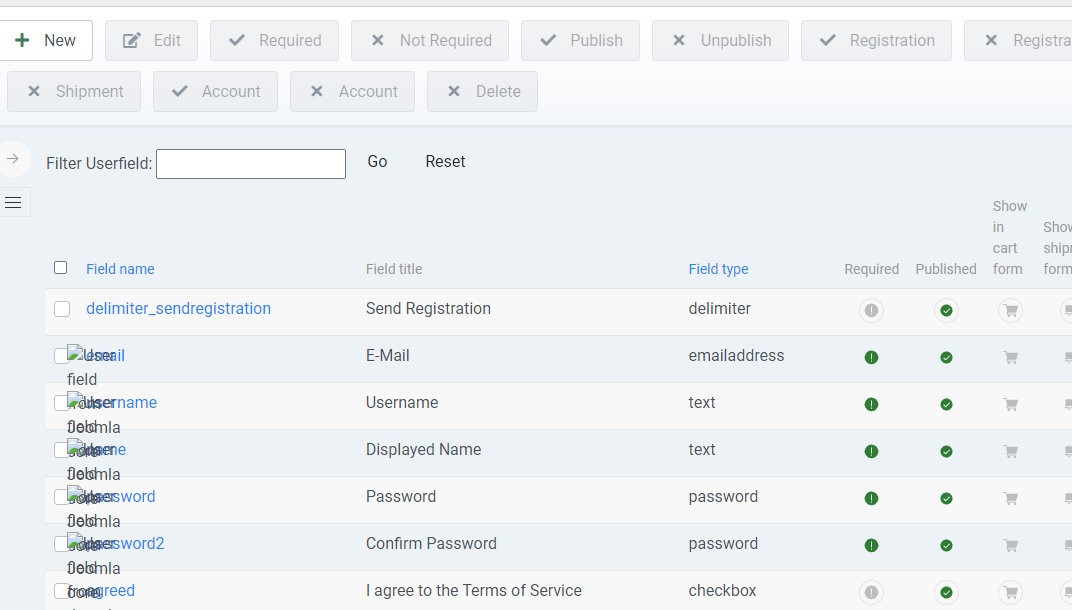Toggle show in cart for Username row
Image resolution: width=1072 pixels, height=610 pixels.
1010,404
